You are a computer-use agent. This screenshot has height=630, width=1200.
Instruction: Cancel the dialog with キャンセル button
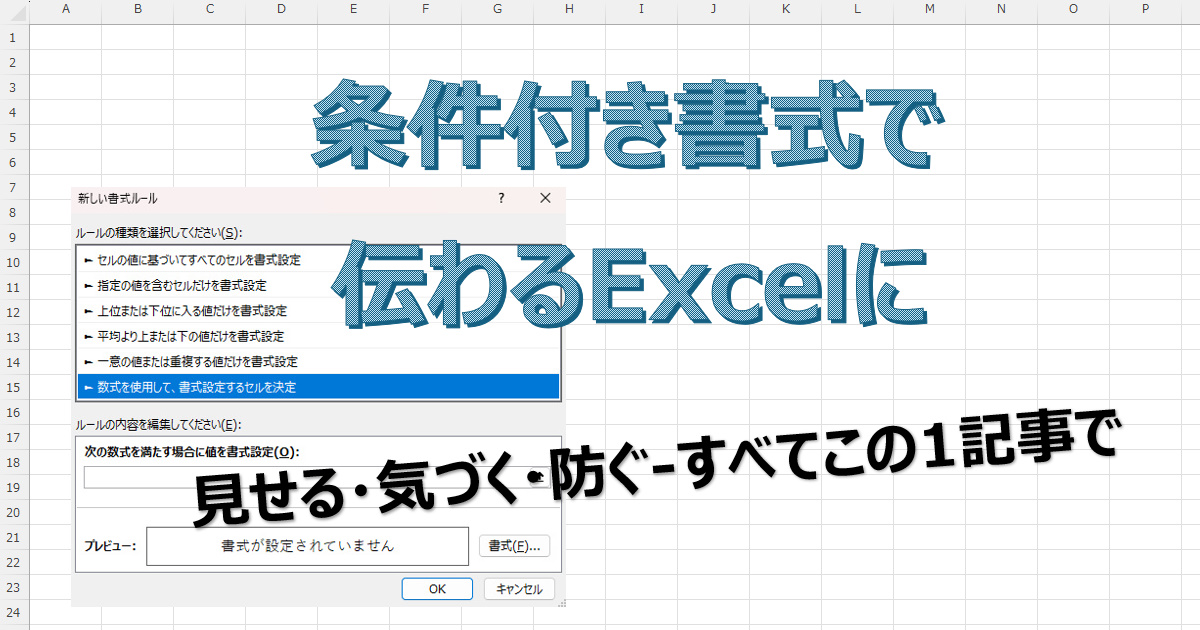pos(519,589)
